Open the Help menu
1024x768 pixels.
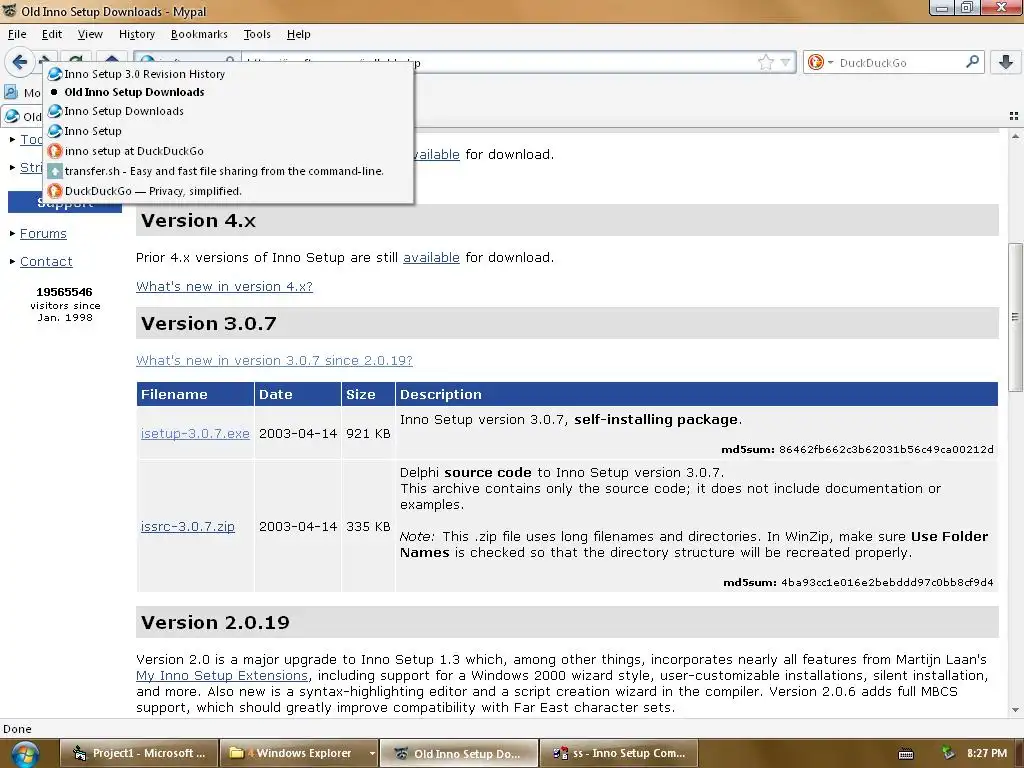tap(298, 34)
